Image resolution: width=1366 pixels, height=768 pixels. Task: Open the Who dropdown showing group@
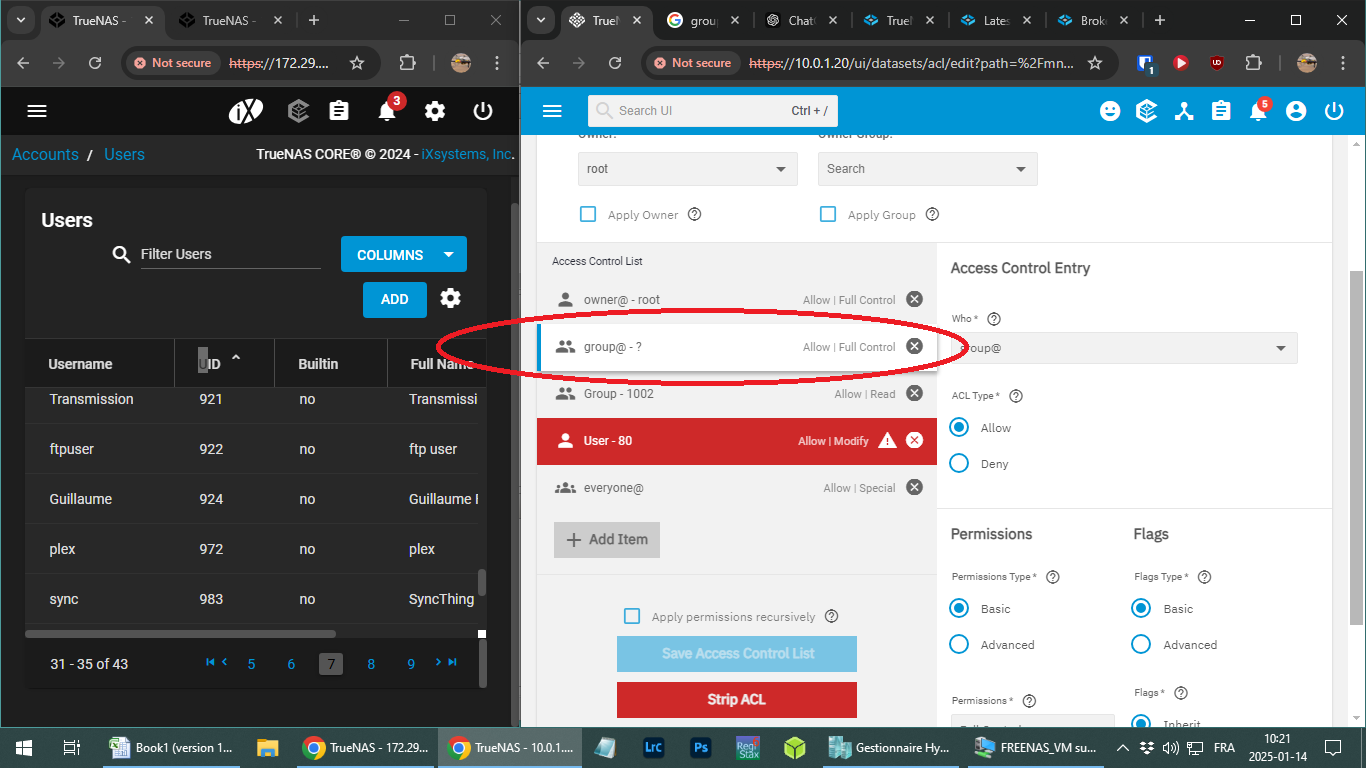[1124, 347]
